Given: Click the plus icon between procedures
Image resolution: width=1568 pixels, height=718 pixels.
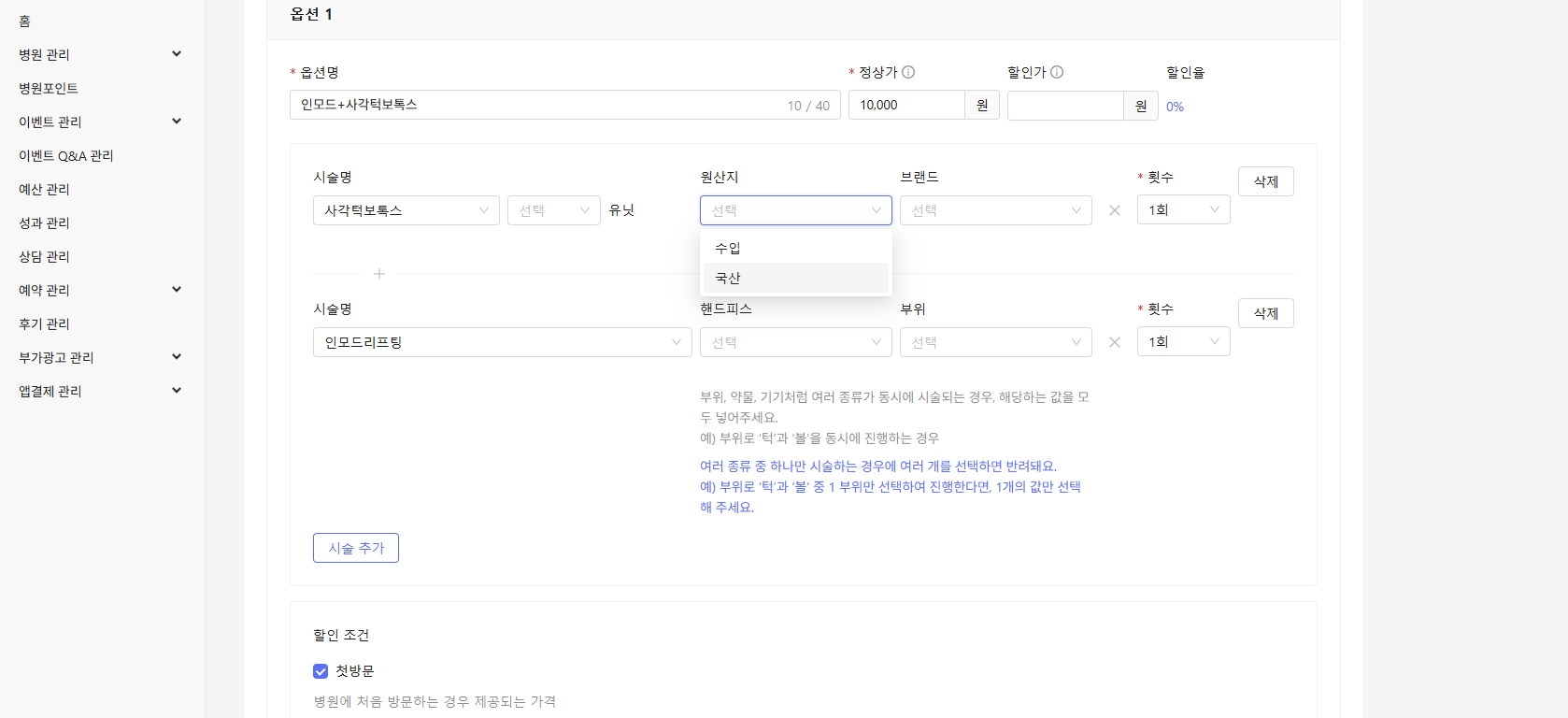Looking at the screenshot, I should point(379,274).
